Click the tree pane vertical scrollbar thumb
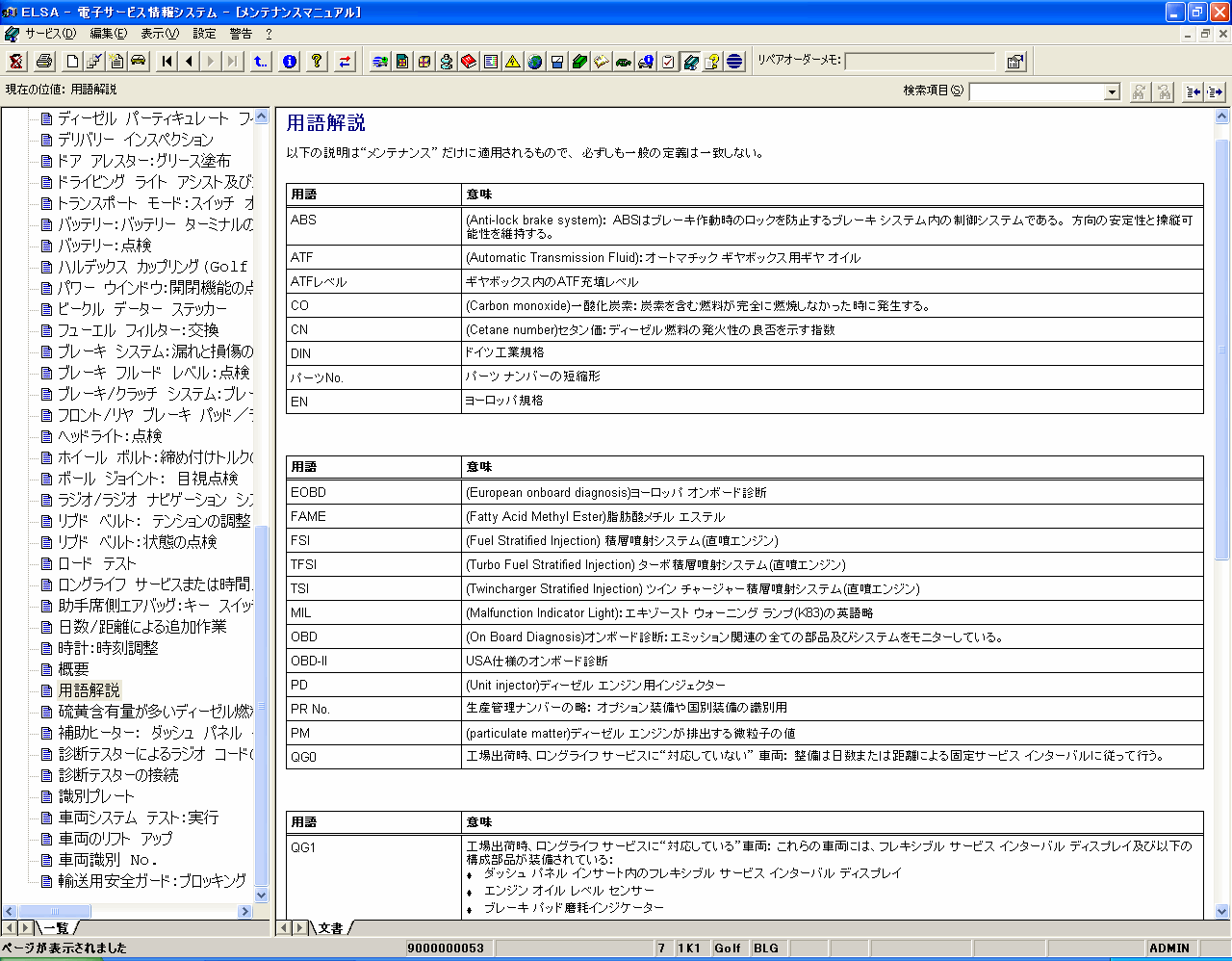 click(x=262, y=708)
